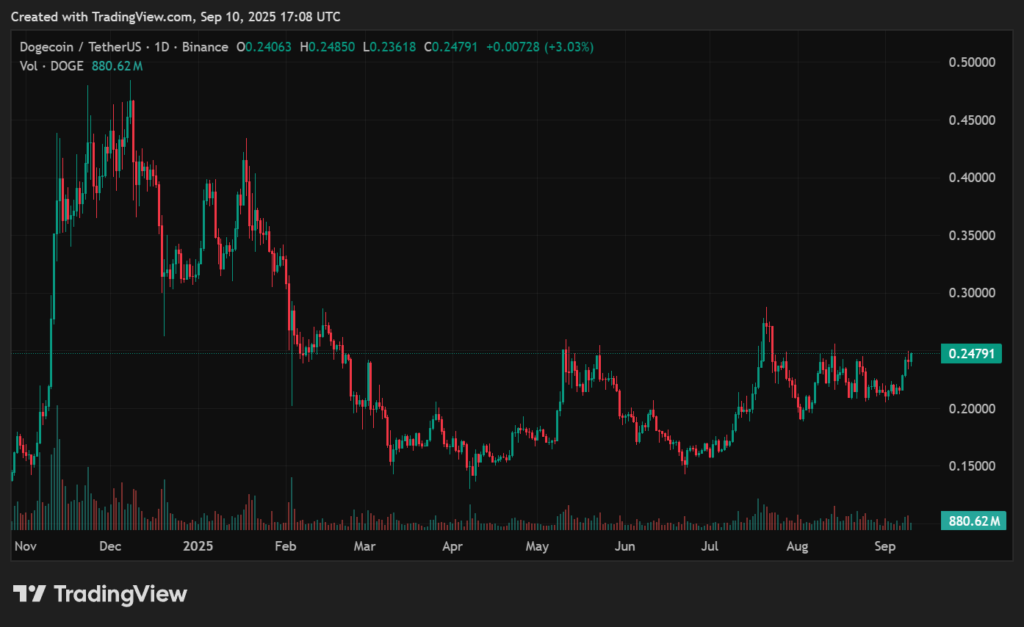The height and width of the screenshot is (627, 1024).
Task: Click the green 0.24791 current price tag
Action: pos(973,353)
